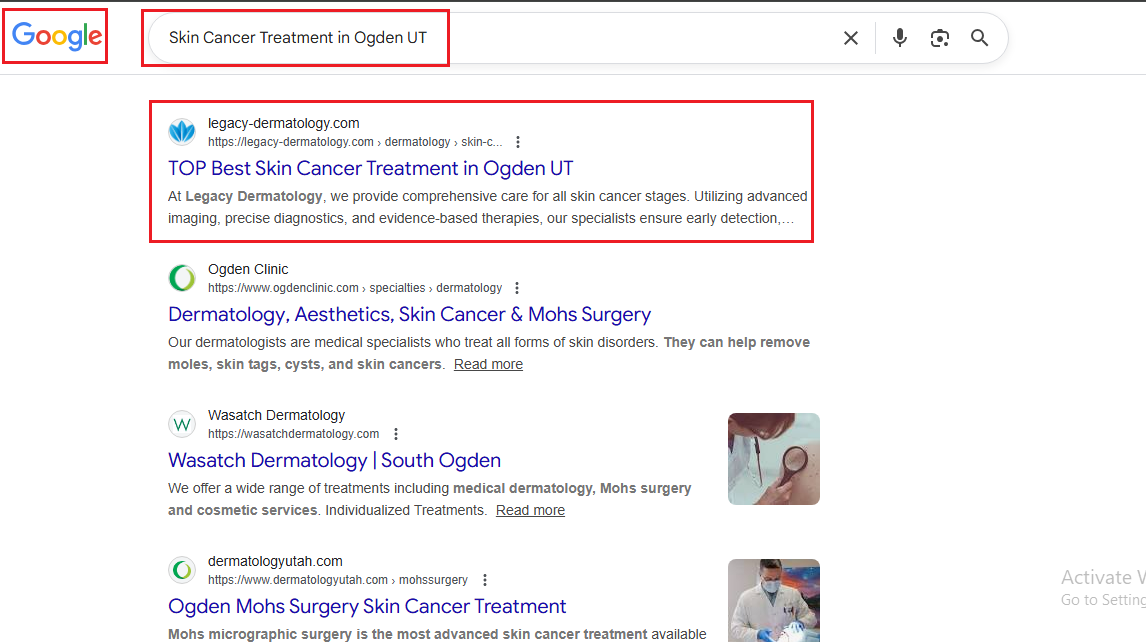The width and height of the screenshot is (1146, 642).
Task: Click the Google logo
Action: tap(57, 37)
